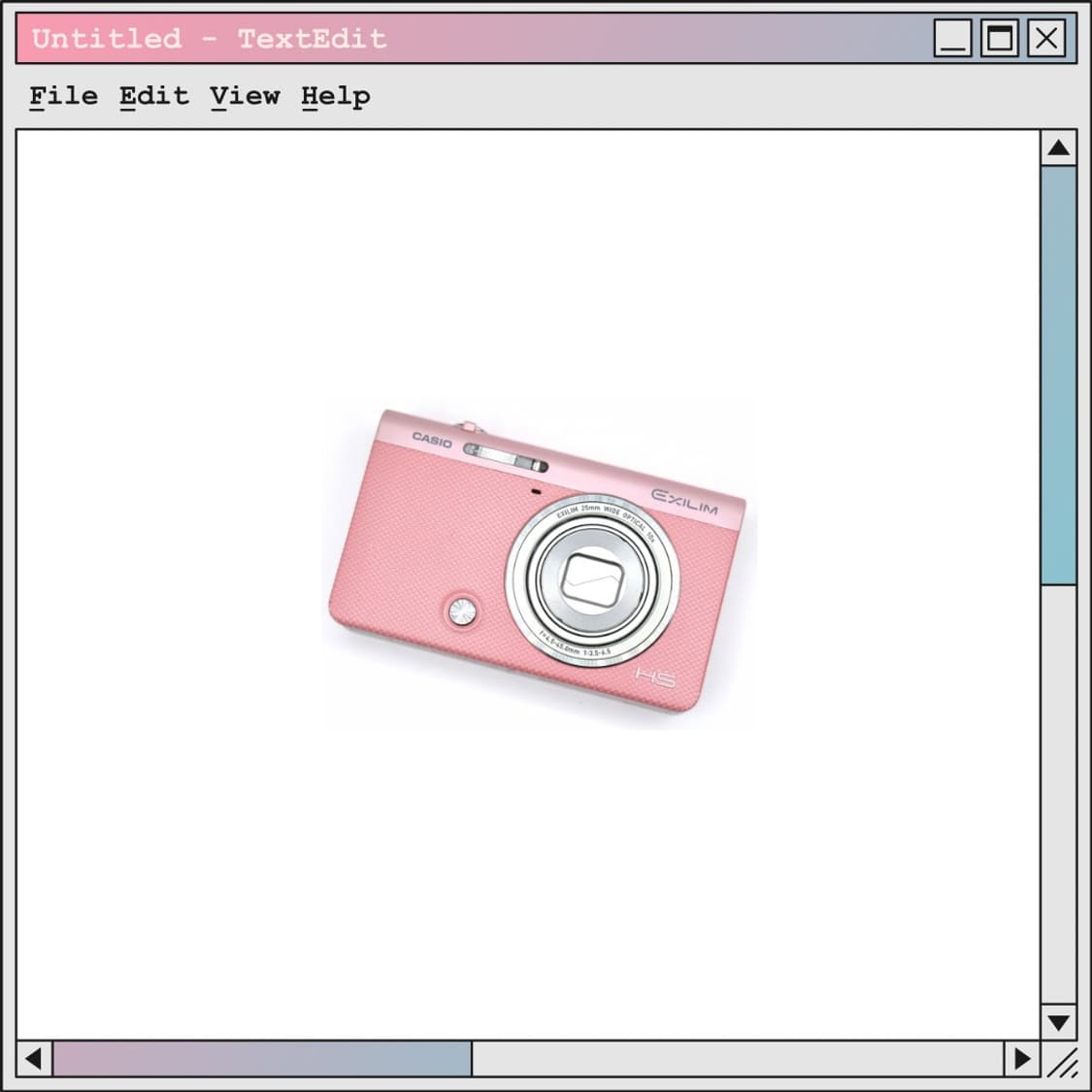Open the File menu
Image resolution: width=1092 pixels, height=1092 pixels.
coord(63,96)
